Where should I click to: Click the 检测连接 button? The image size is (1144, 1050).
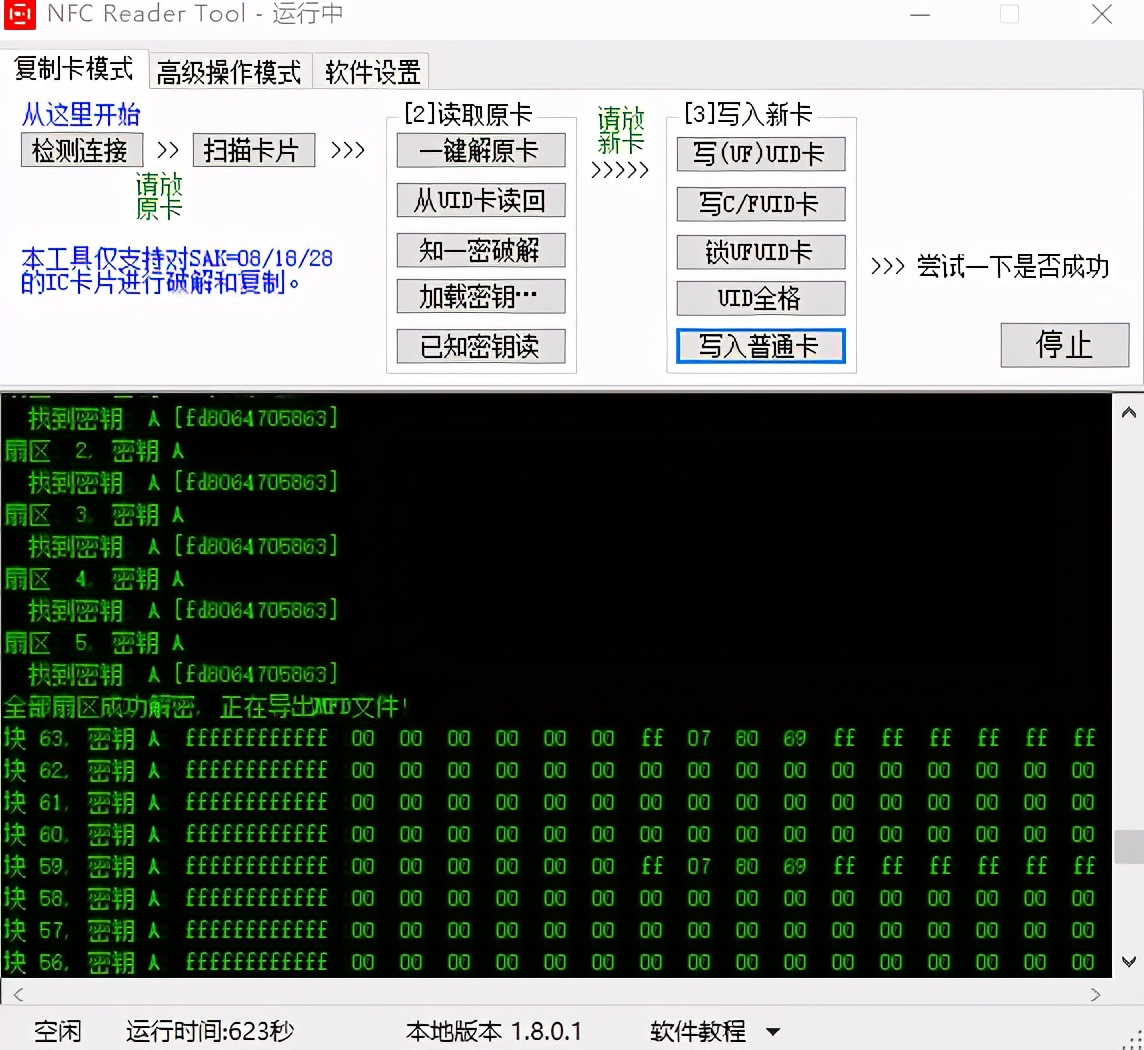[81, 150]
